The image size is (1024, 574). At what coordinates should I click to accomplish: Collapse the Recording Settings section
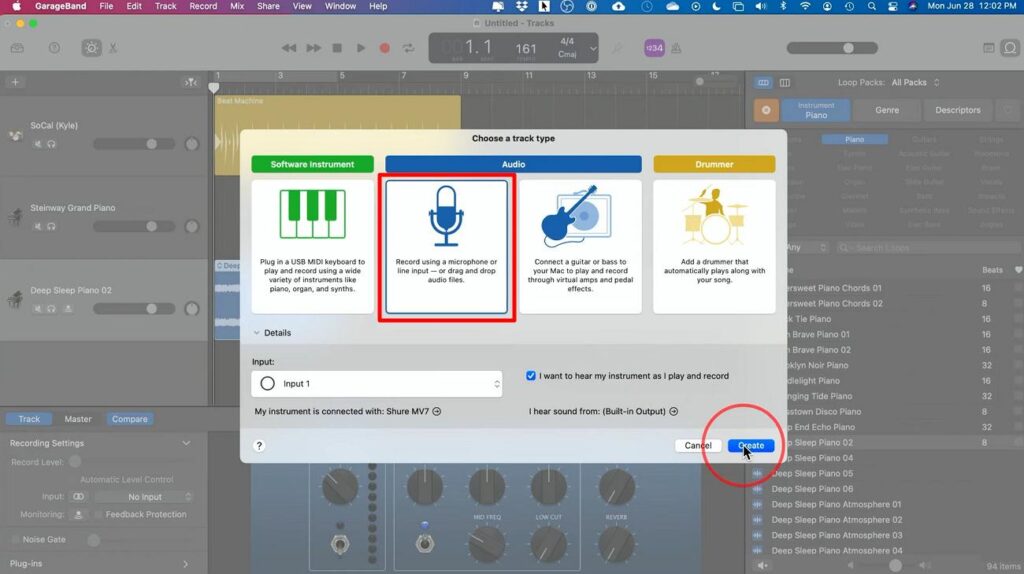(186, 443)
